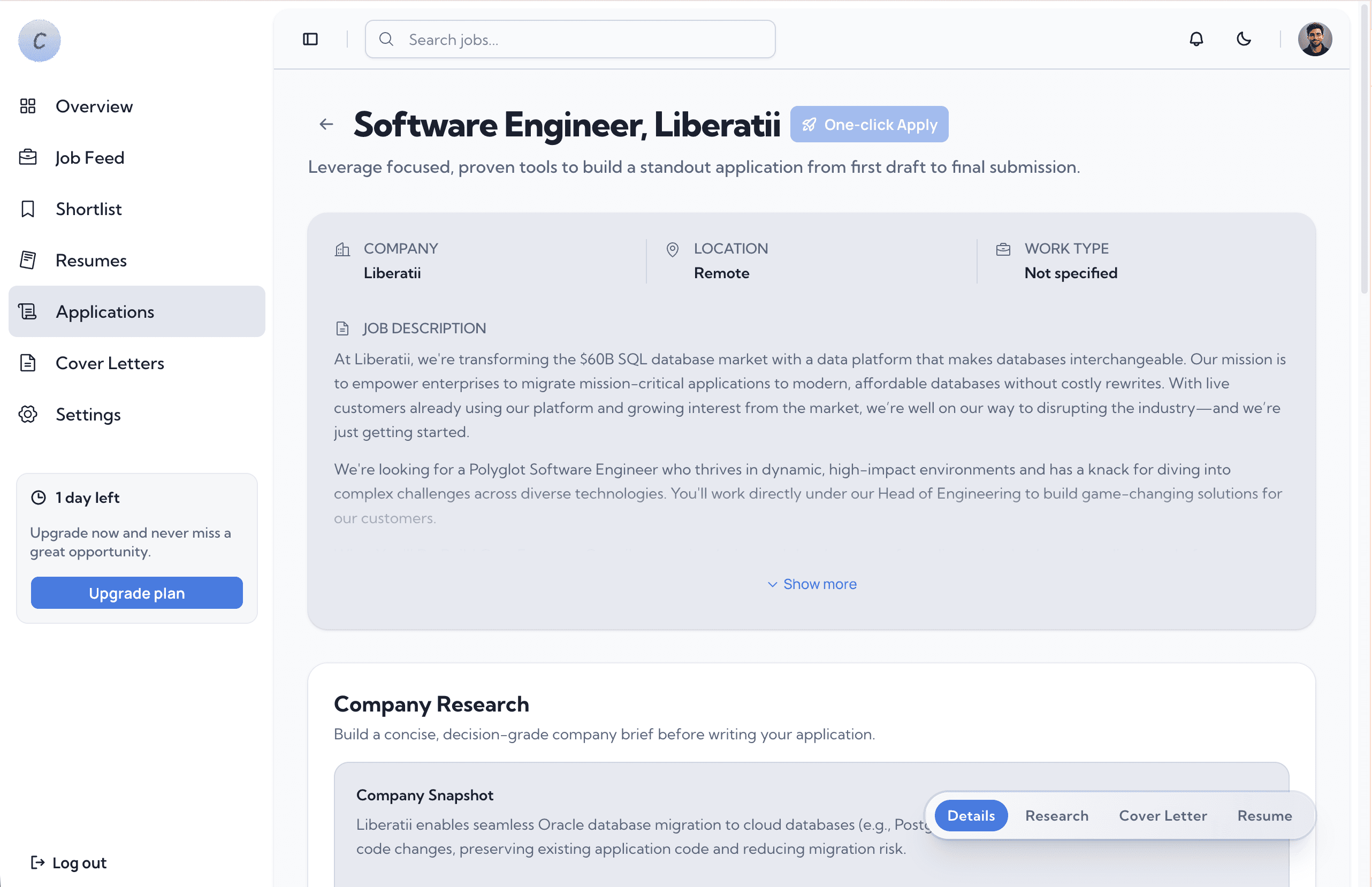The height and width of the screenshot is (887, 1372).
Task: Click the Upgrade plan button
Action: tap(136, 593)
